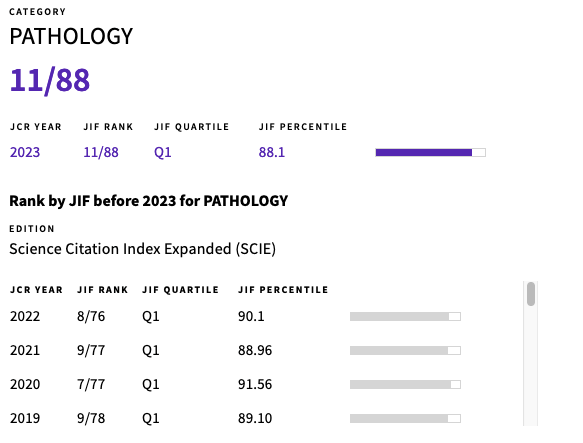
Task: Click the large purple 11/88 rank heading
Action: coord(50,80)
